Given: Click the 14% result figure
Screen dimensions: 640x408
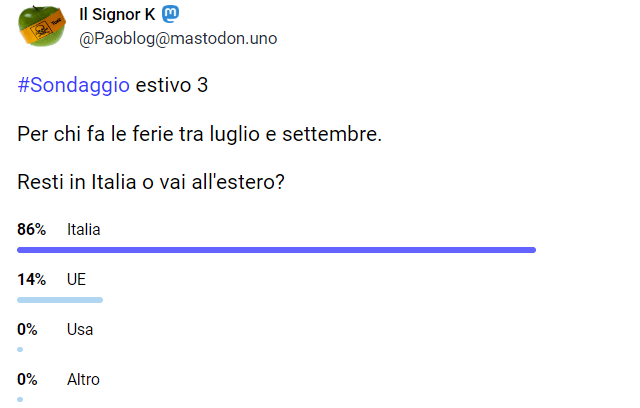Looking at the screenshot, I should (32, 280).
